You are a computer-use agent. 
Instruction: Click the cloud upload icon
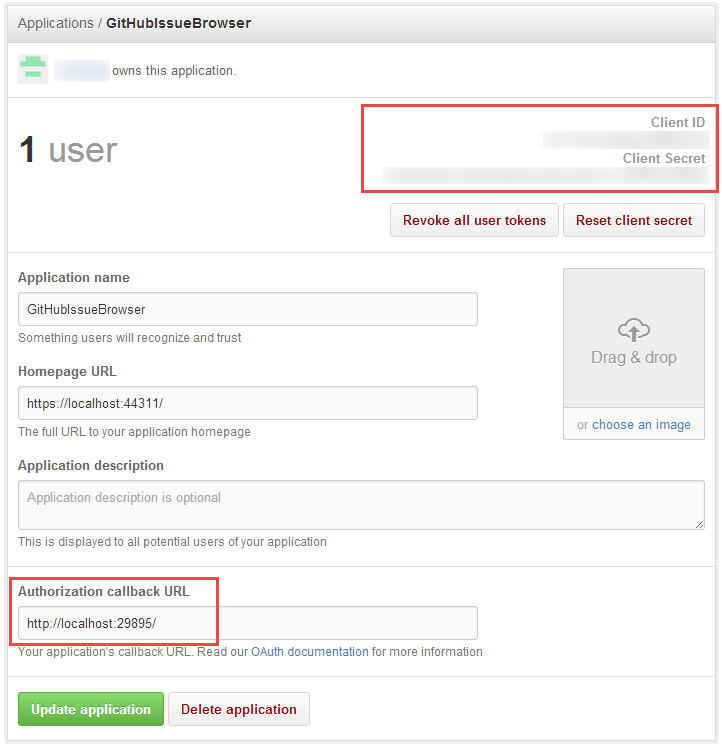[x=633, y=330]
